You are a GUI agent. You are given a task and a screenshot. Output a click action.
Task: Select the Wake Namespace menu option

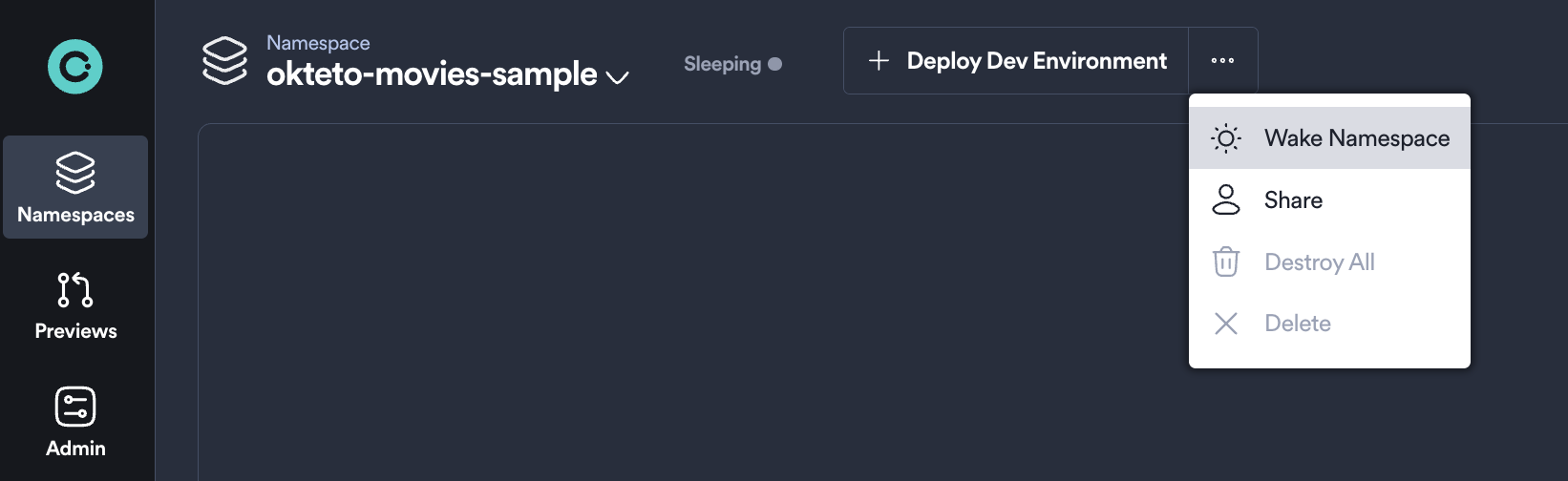(1356, 138)
